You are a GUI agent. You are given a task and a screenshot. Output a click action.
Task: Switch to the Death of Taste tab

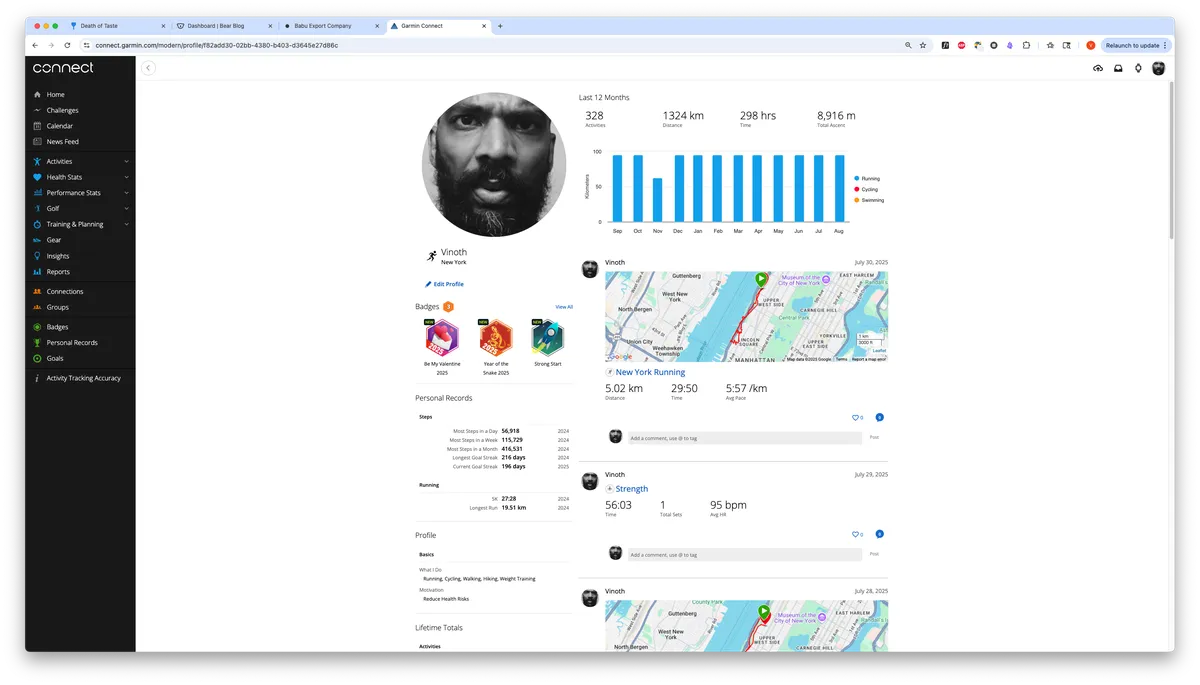(x=117, y=26)
